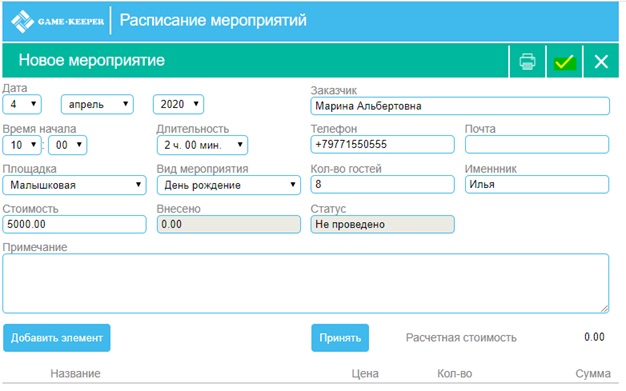Choose a venue in the Площадка dropdown
This screenshot has width=626, height=391.
click(74, 185)
